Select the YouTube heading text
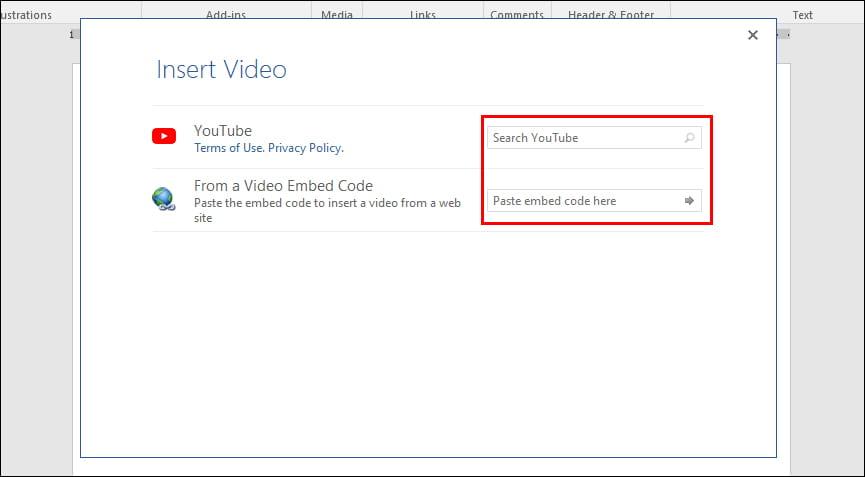 pos(223,131)
